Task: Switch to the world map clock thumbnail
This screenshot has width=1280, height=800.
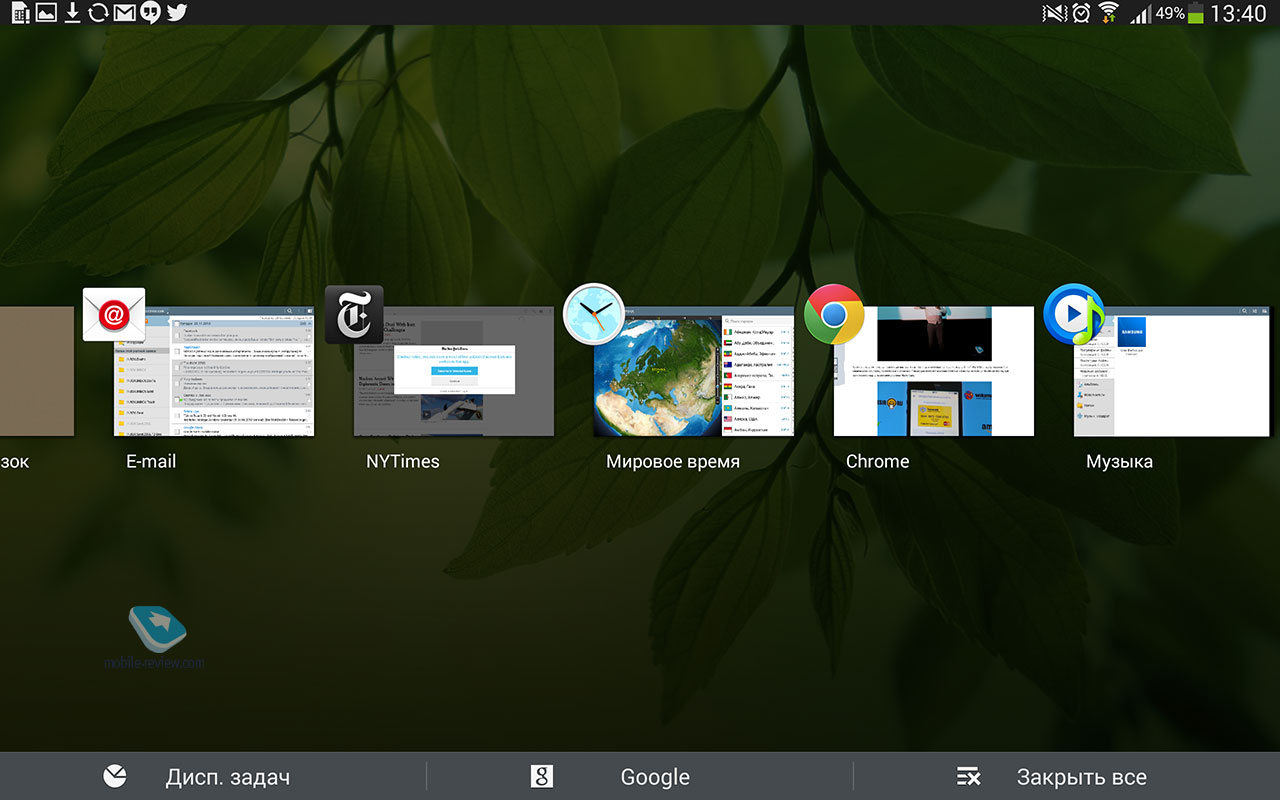Action: pyautogui.click(x=694, y=371)
